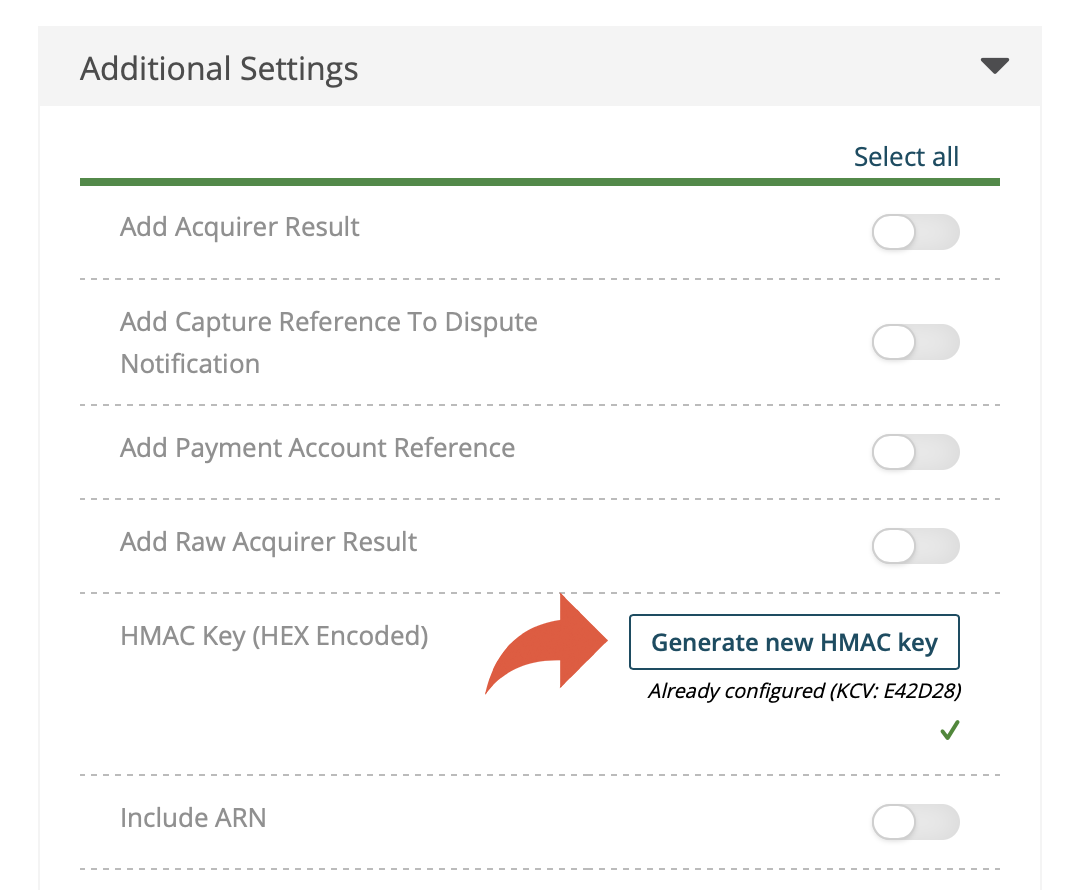
Task: Click Generate new HMAC key button
Action: [x=794, y=642]
